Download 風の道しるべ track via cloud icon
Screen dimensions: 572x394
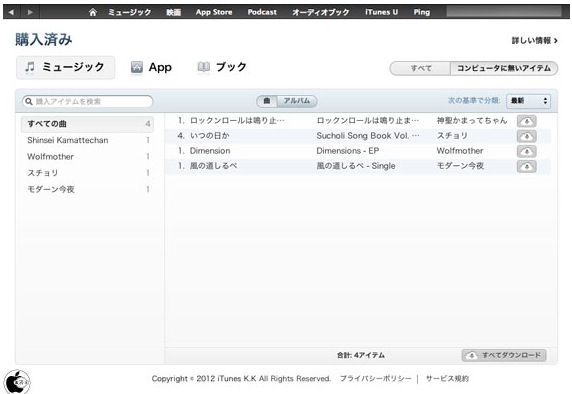coord(526,166)
